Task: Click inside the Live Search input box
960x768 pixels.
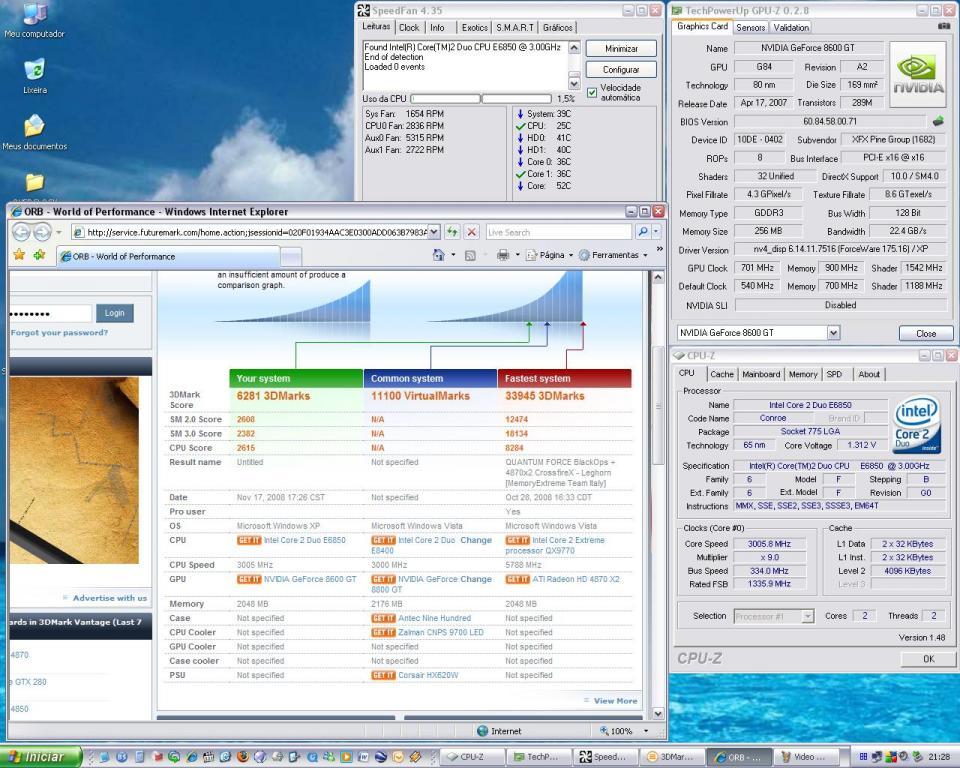Action: tap(558, 232)
